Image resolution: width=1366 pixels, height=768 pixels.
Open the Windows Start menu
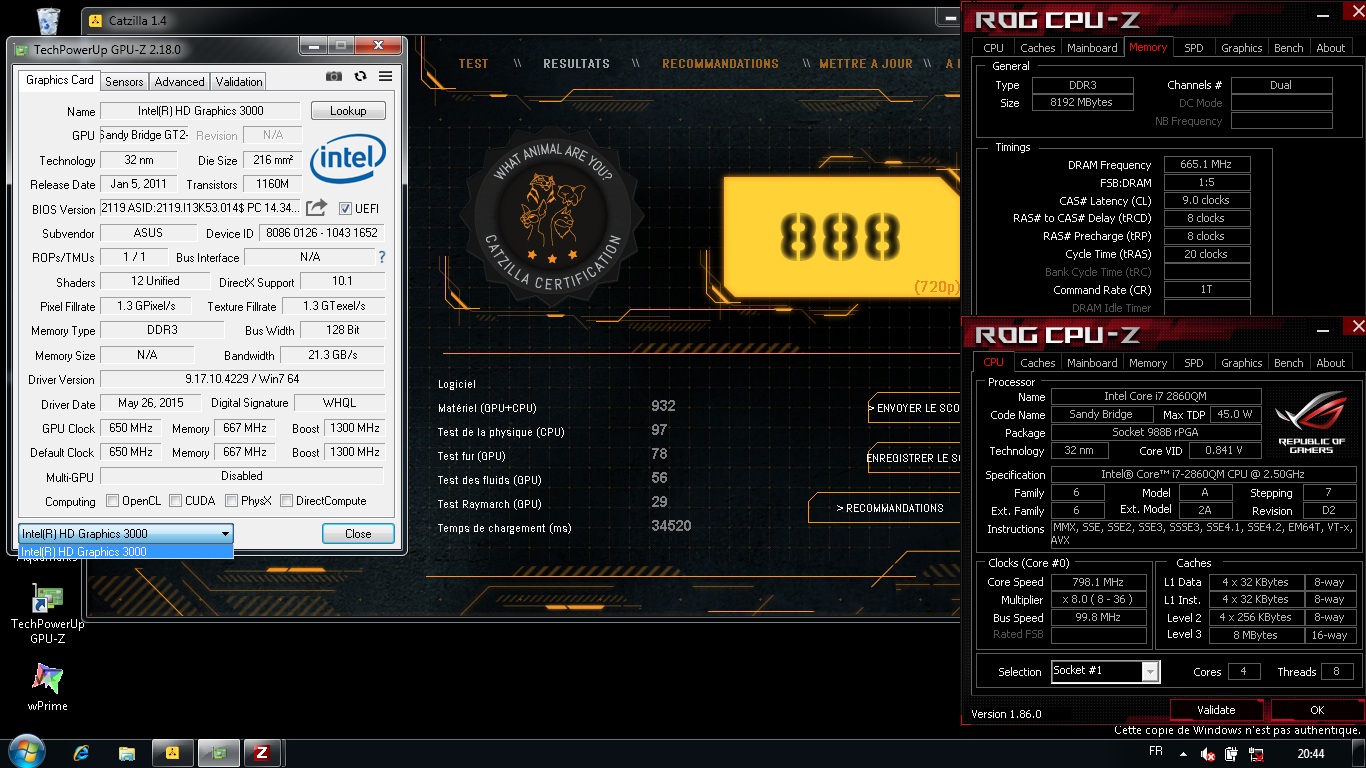click(x=25, y=752)
